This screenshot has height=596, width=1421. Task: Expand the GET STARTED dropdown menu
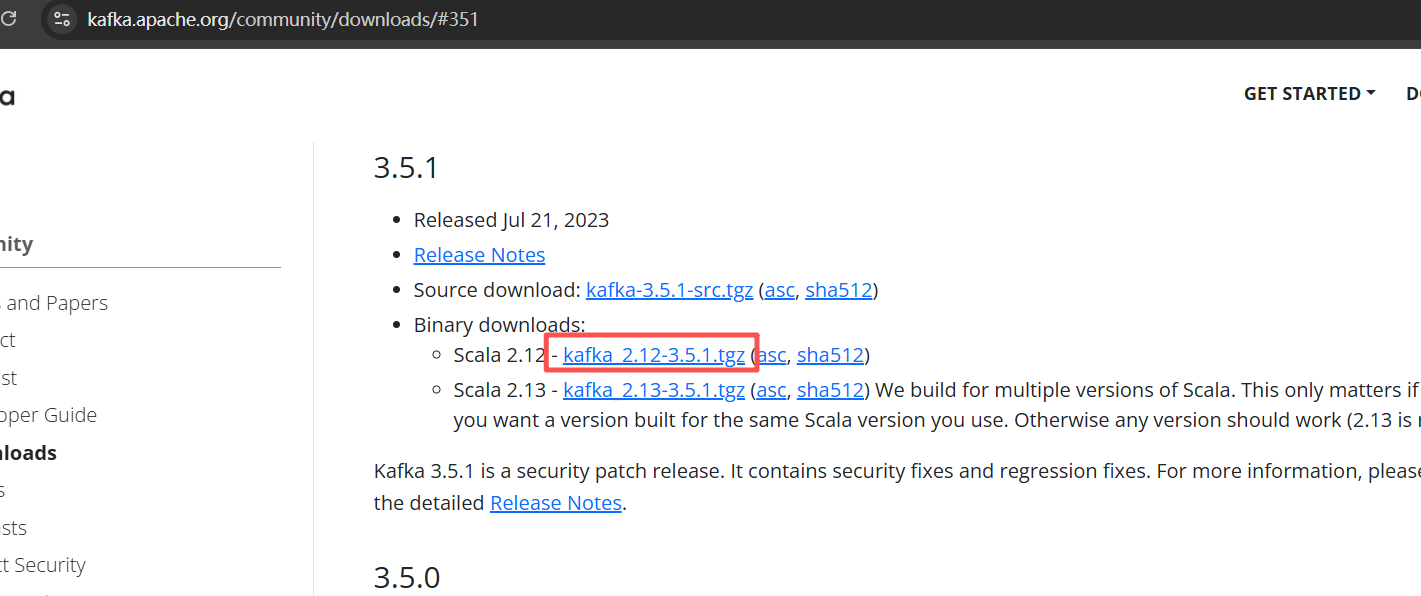click(x=1309, y=93)
